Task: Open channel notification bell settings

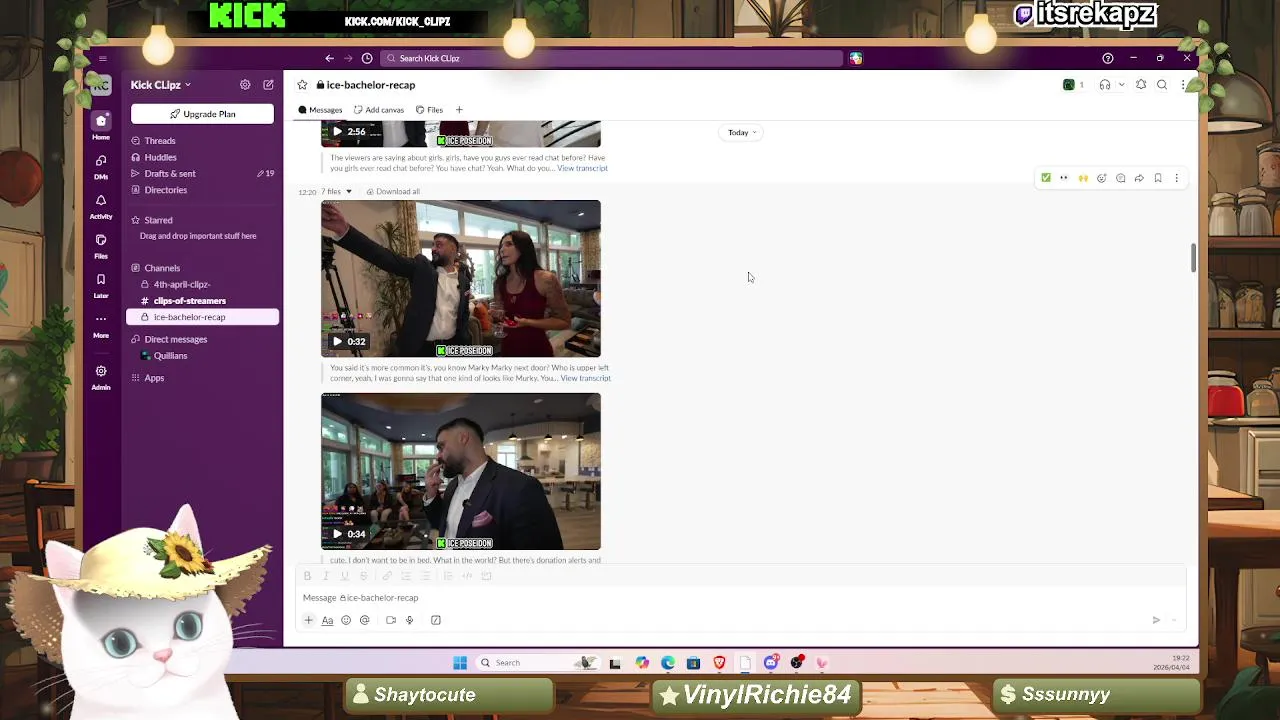Action: 1141,85
